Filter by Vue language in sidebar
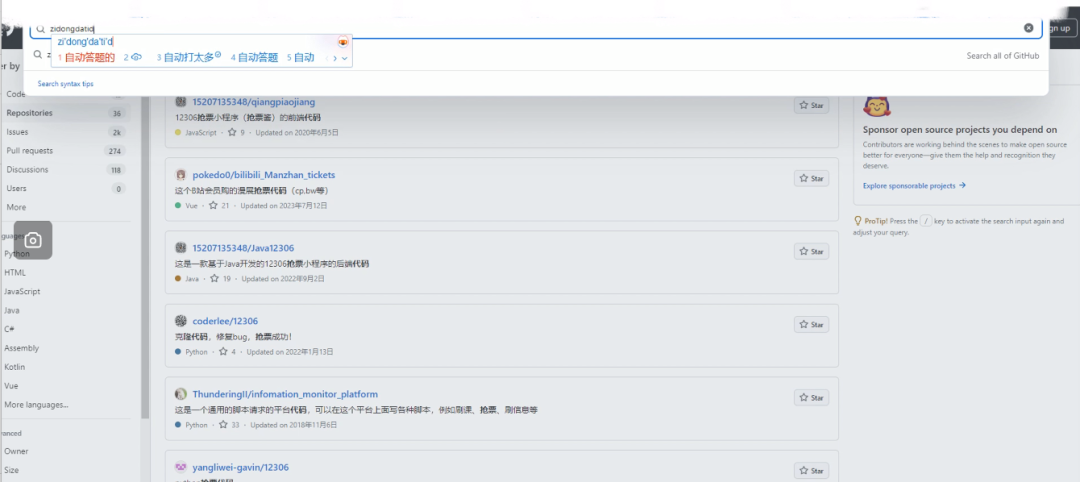1080x482 pixels. click(11, 386)
